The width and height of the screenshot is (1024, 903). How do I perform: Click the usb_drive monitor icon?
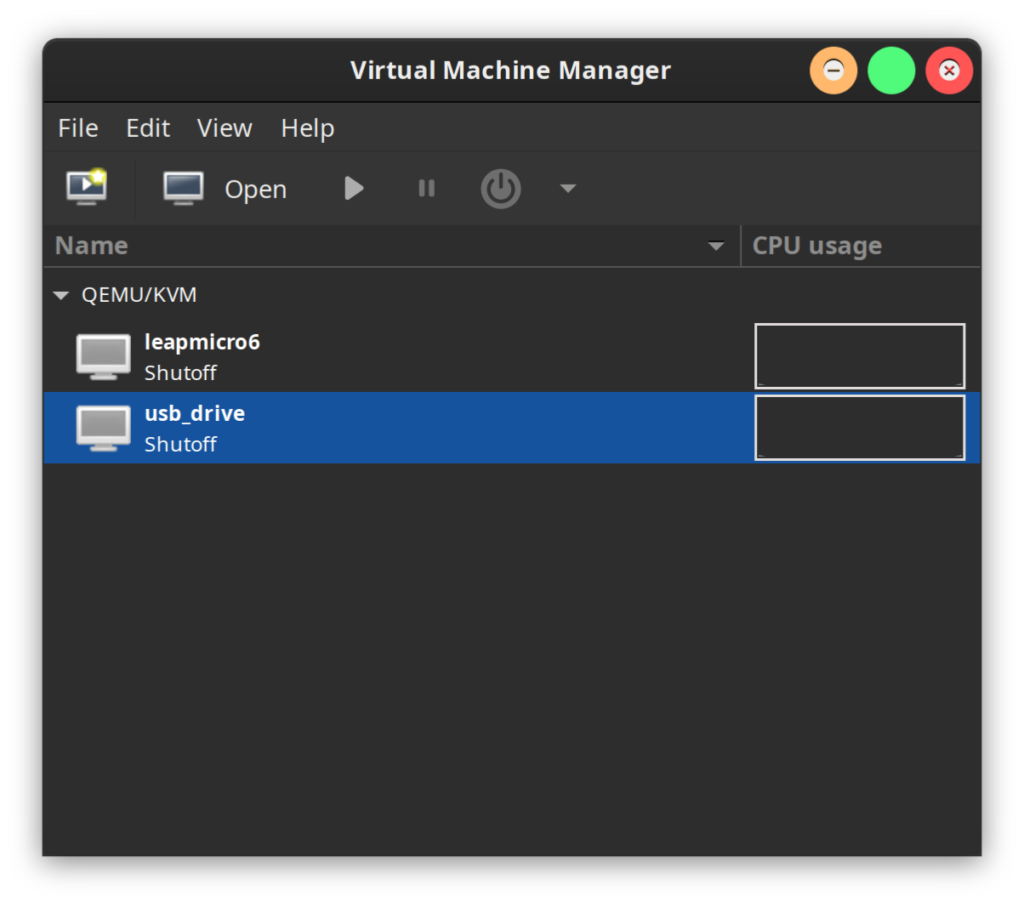(x=103, y=428)
